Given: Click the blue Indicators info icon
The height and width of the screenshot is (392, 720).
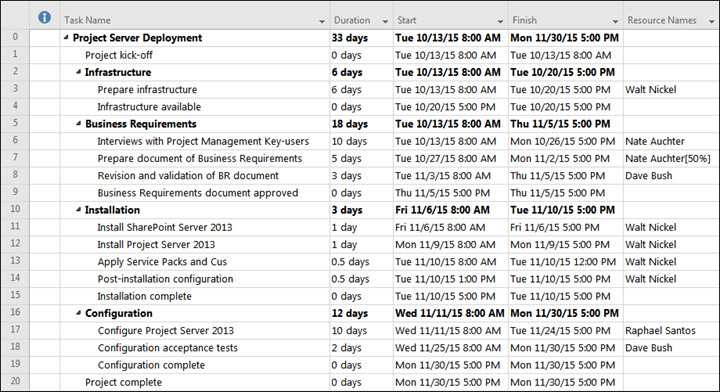Looking at the screenshot, I should pyautogui.click(x=45, y=17).
